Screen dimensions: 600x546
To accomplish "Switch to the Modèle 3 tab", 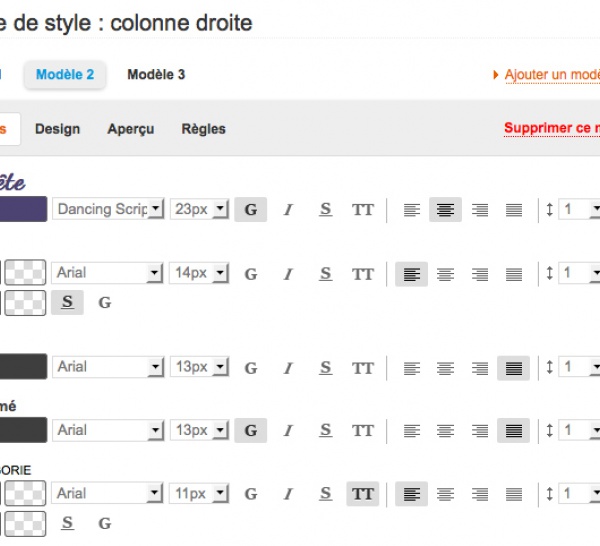I will point(156,75).
